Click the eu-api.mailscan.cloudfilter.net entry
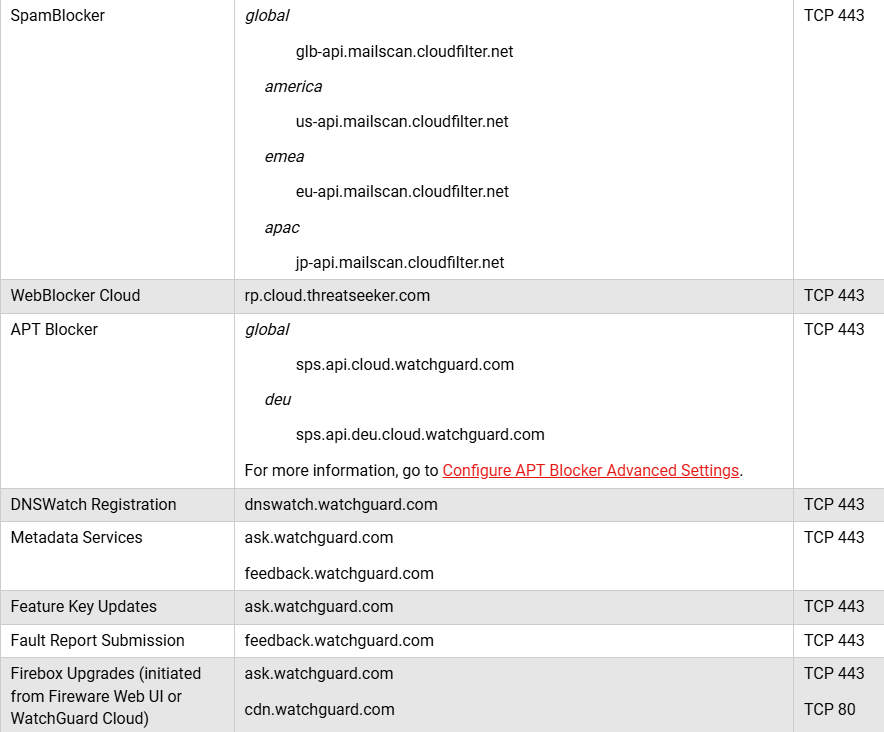 tap(402, 191)
